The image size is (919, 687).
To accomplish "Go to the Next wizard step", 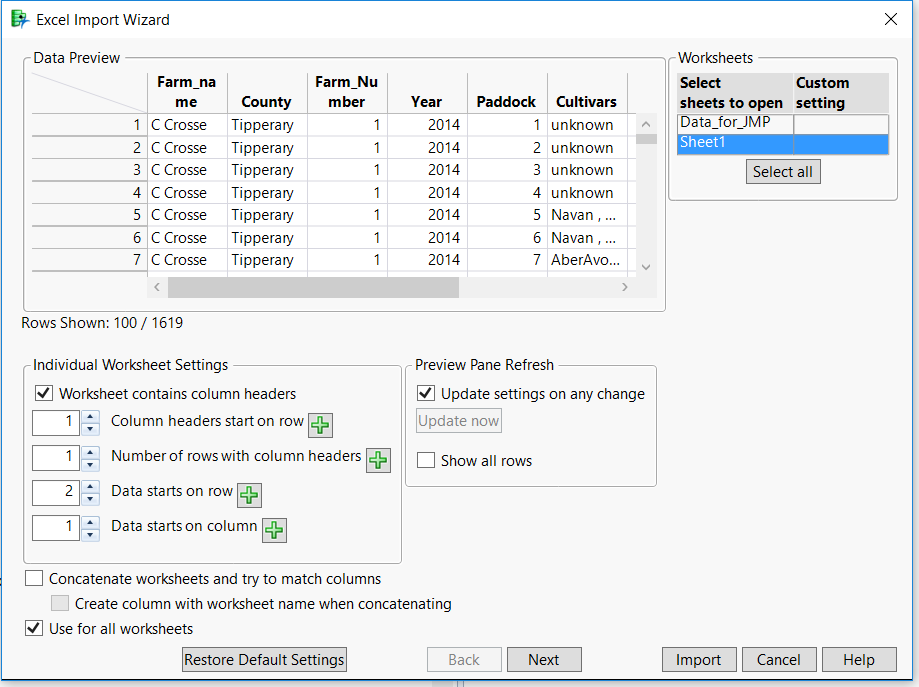I will click(x=544, y=660).
